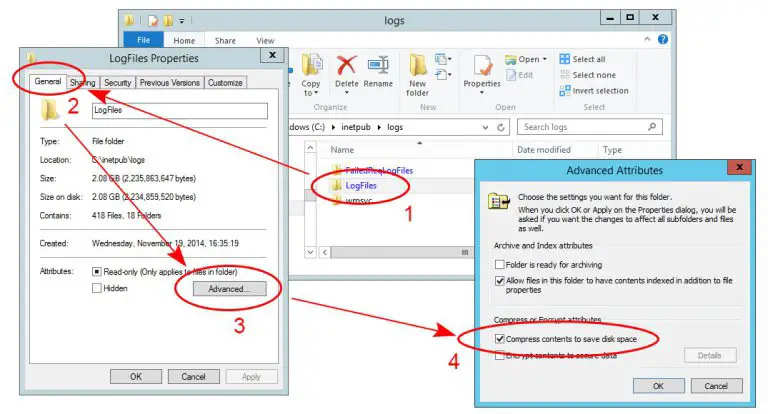Image resolution: width=768 pixels, height=414 pixels.
Task: Open the dropdown arrow next to Open
Action: click(x=545, y=59)
